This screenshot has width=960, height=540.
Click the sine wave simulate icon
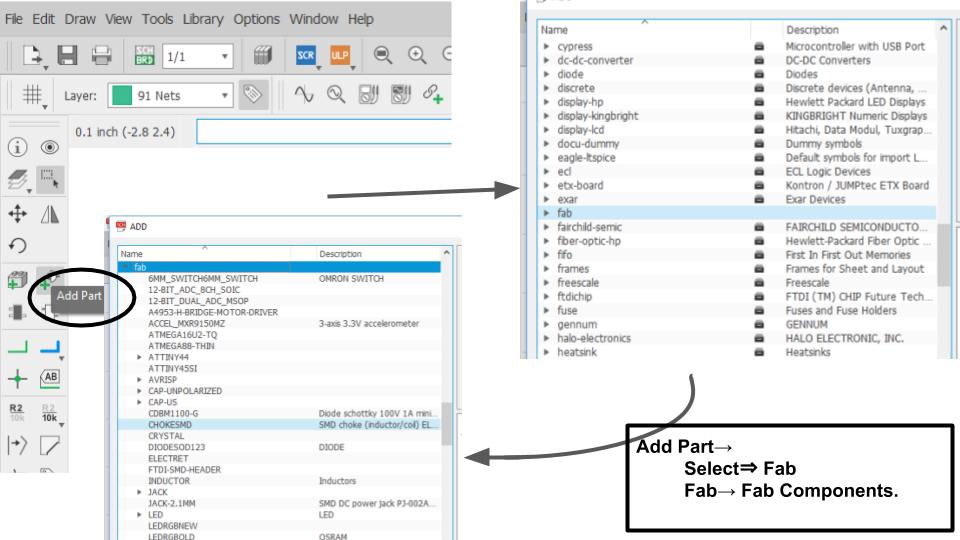point(304,94)
